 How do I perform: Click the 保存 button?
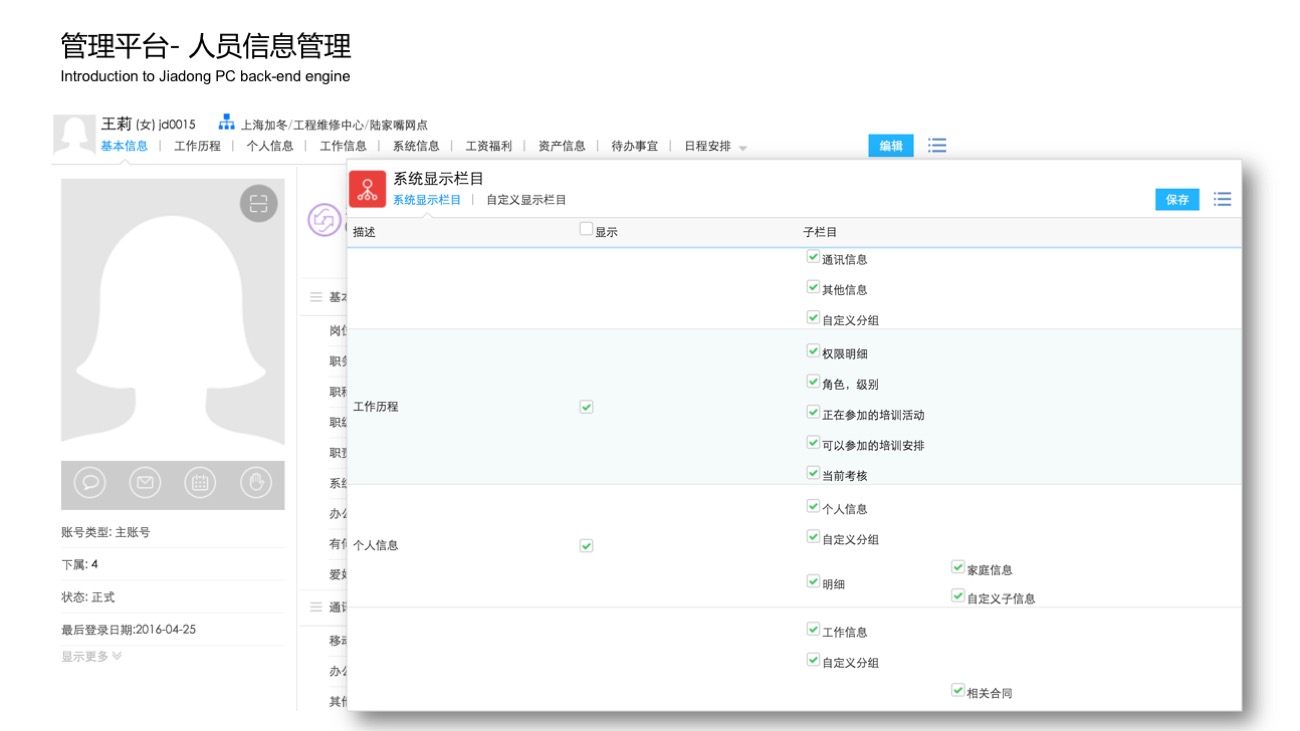point(1177,200)
